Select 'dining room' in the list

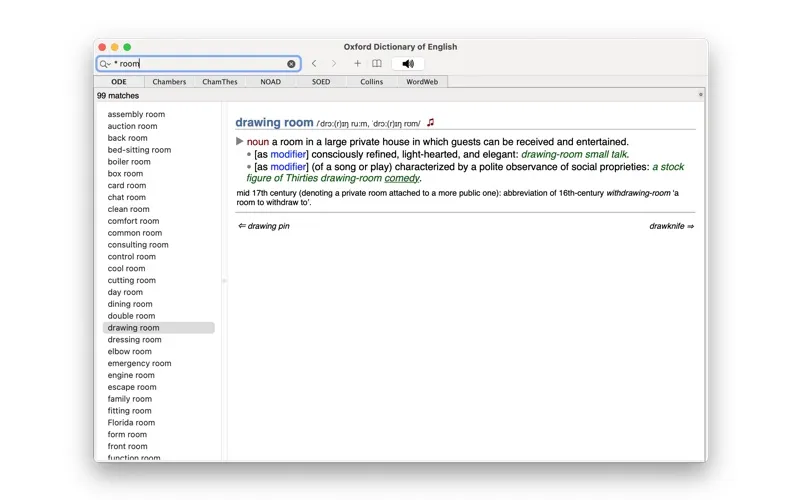(130, 304)
